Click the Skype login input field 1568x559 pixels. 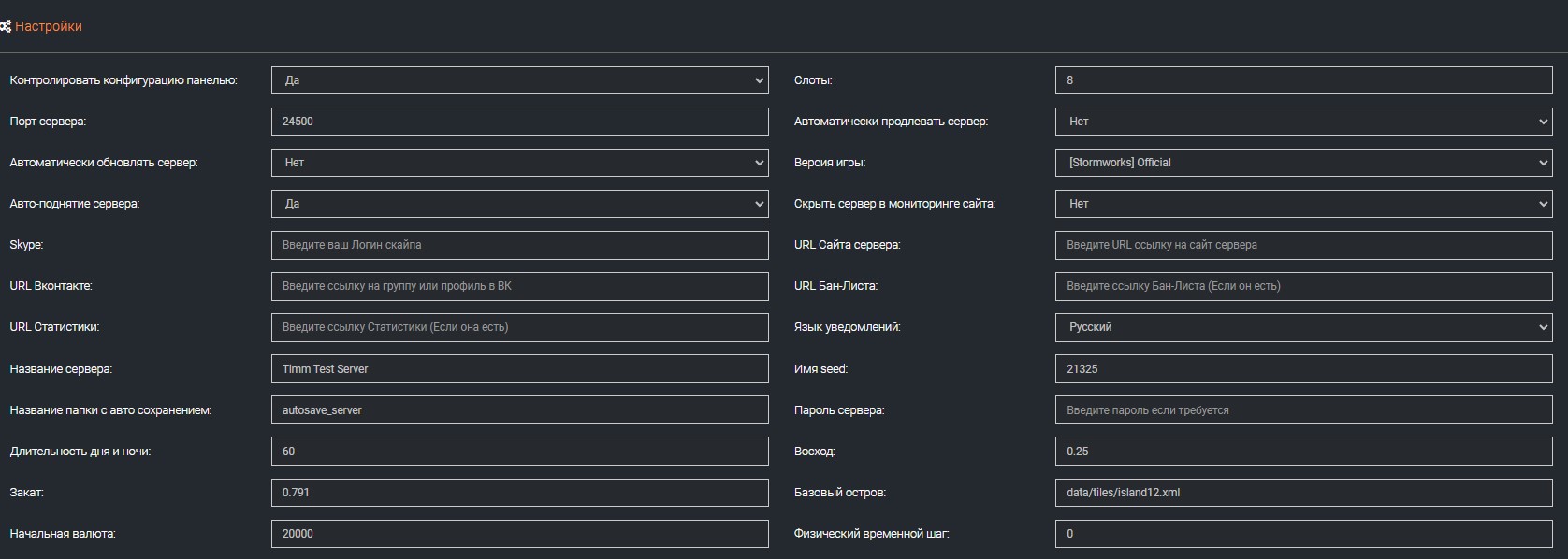point(519,245)
